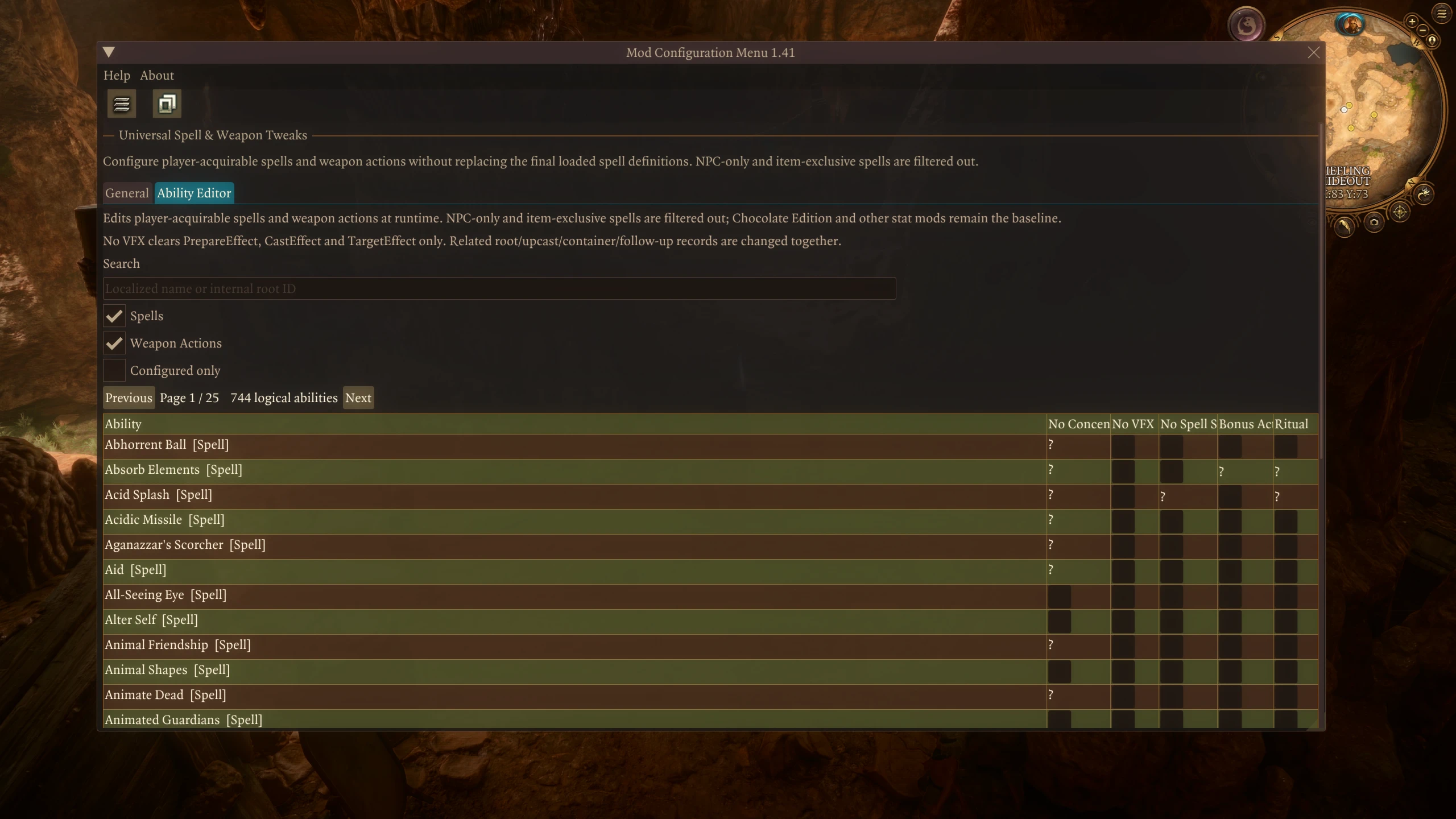Collapse the Mod Configuration Menu window triangle
1456x819 pixels.
(x=109, y=52)
